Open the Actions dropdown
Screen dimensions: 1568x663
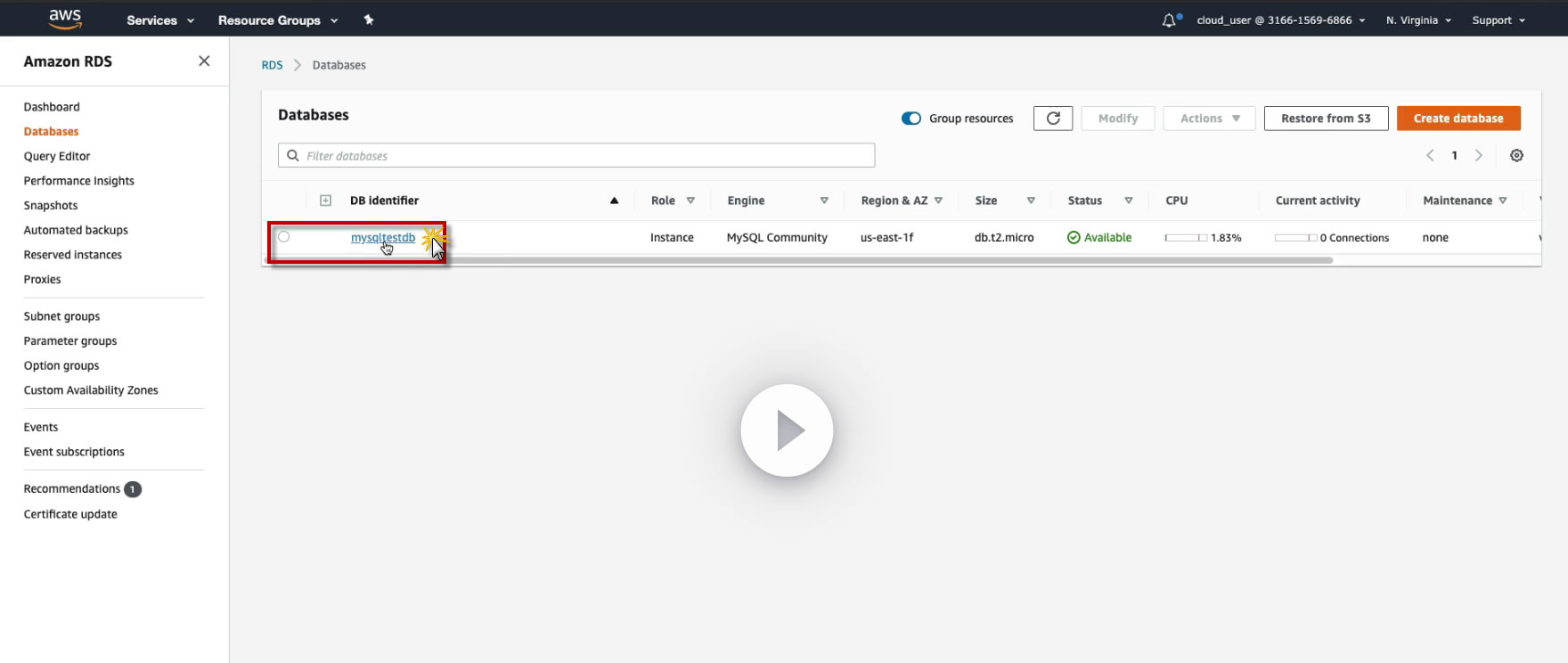[1209, 119]
